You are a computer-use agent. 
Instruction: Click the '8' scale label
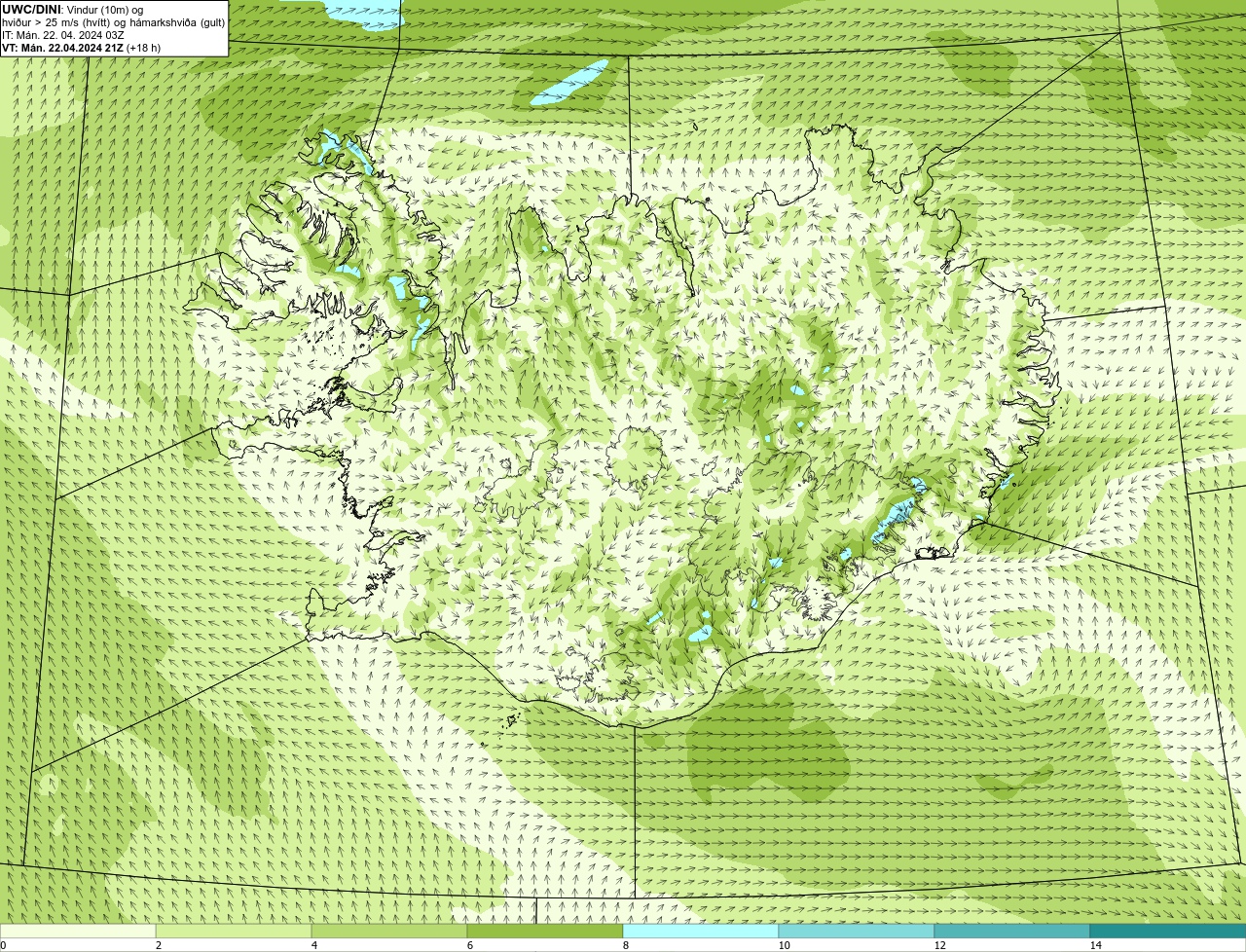pos(625,945)
